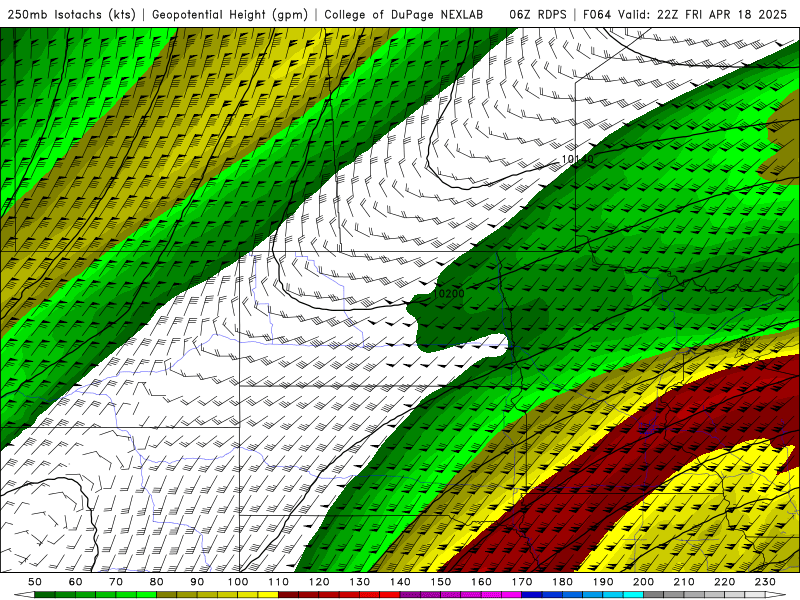The image size is (800, 600).
Task: Click the bright red swatch just before 140
Action: click(x=390, y=595)
